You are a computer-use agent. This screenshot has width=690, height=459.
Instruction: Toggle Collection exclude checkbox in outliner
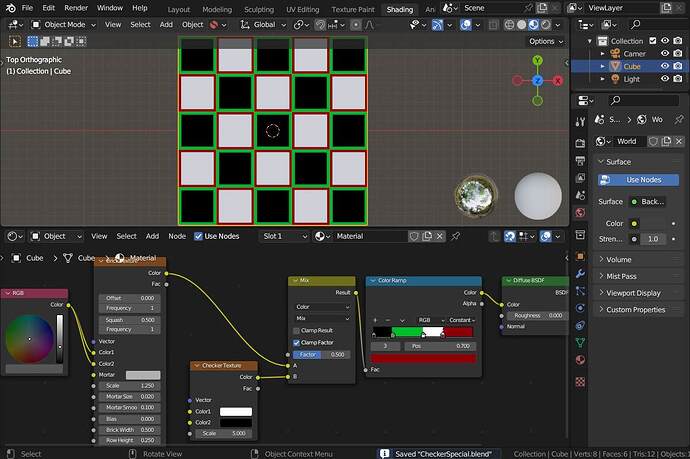coord(653,41)
